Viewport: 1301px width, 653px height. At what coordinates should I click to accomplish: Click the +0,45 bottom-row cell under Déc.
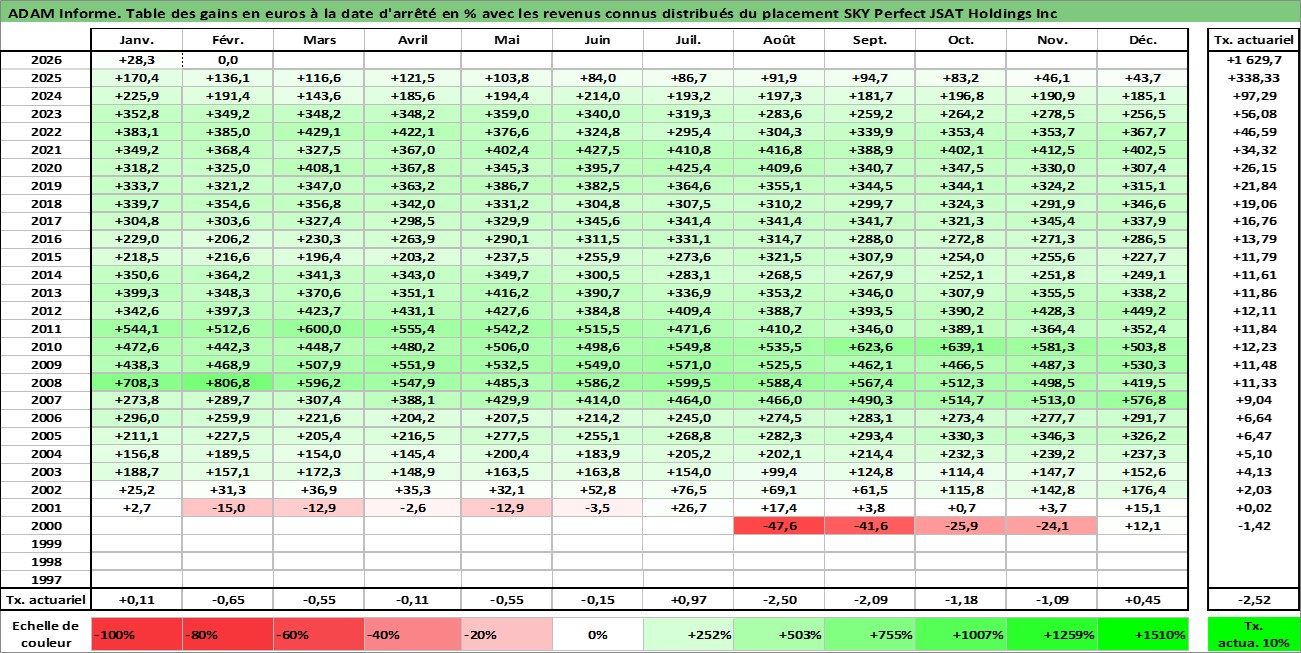(x=1142, y=600)
